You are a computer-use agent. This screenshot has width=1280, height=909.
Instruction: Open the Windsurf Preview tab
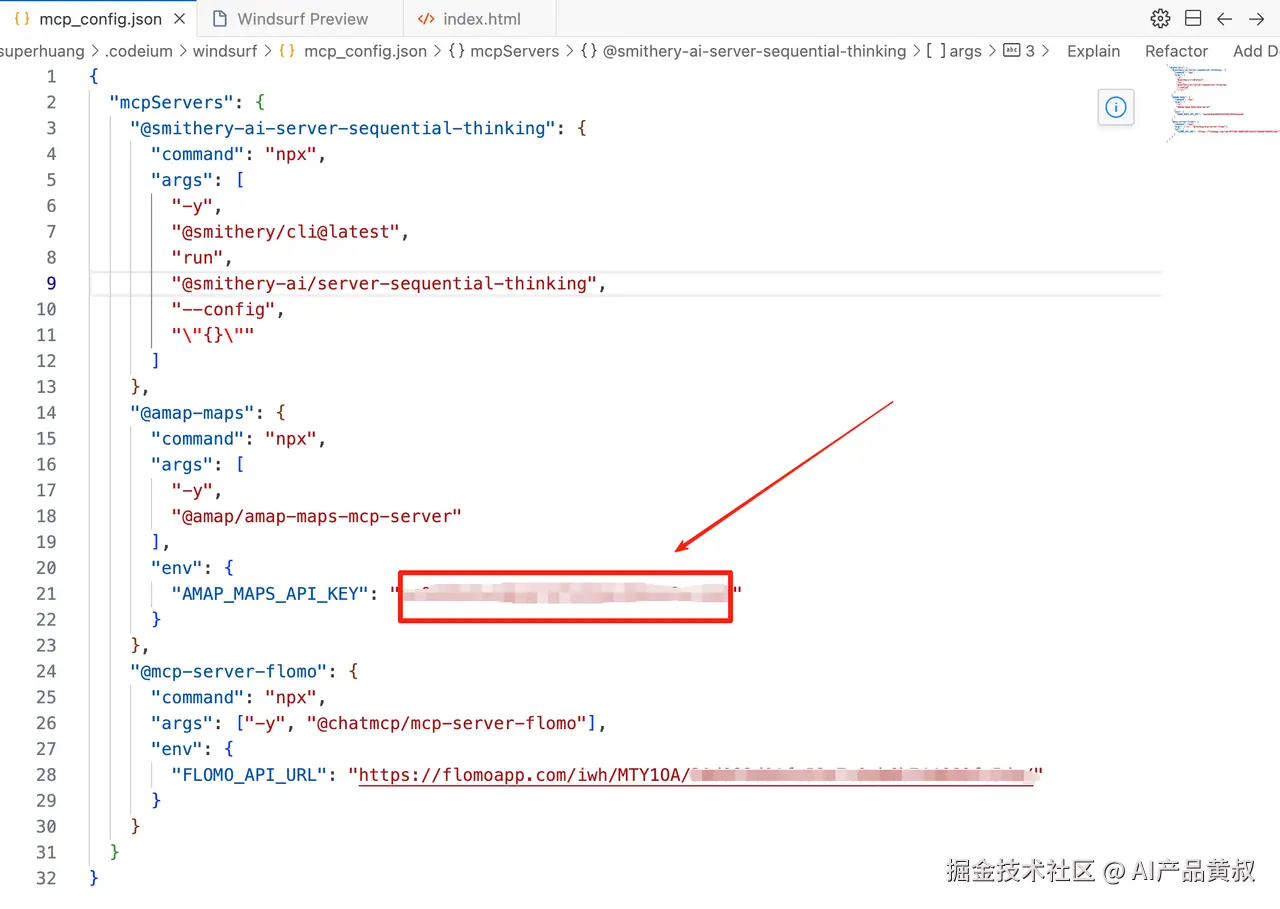pyautogui.click(x=302, y=19)
